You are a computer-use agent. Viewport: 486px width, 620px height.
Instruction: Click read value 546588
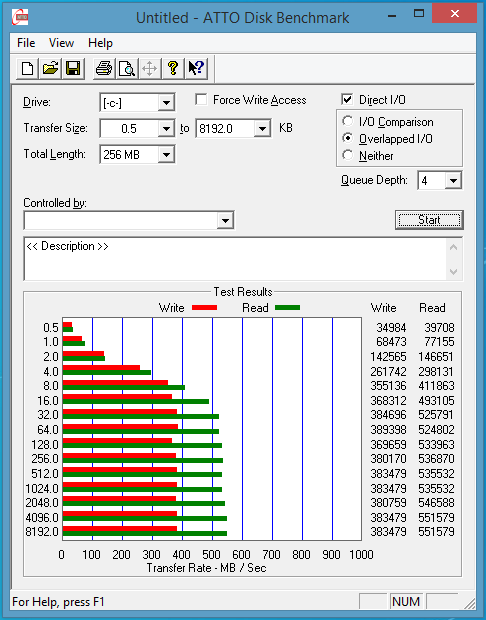(436, 503)
